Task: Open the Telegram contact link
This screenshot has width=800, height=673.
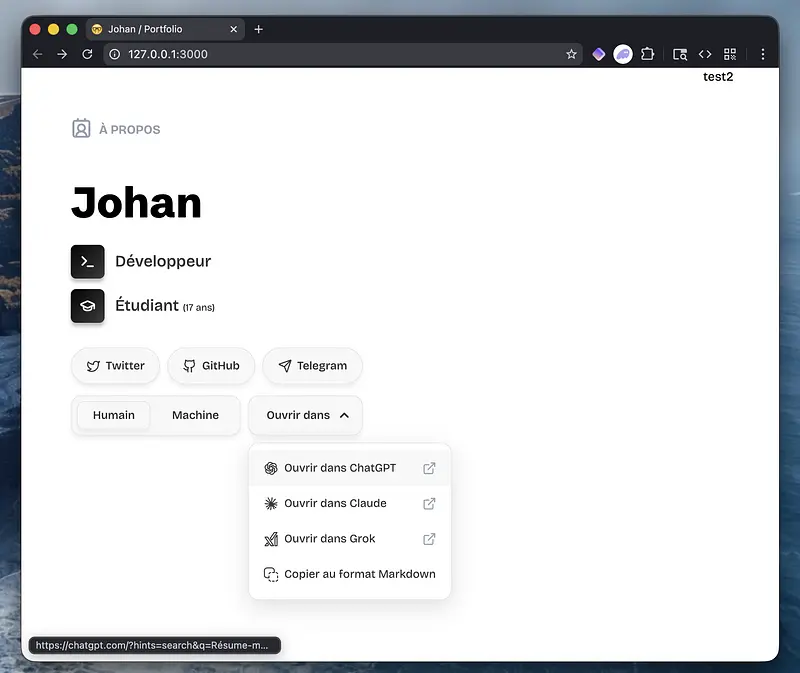Action: (312, 366)
